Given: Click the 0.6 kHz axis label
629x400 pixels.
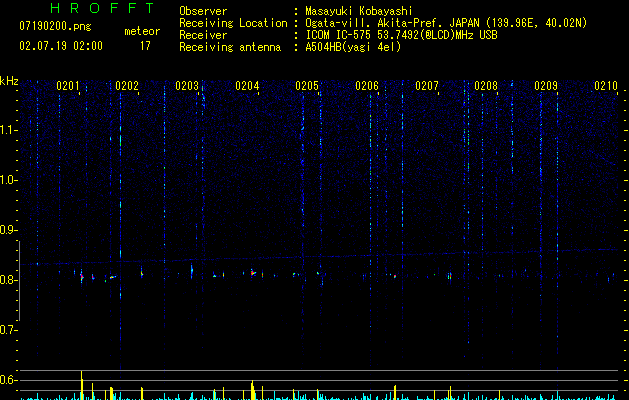Looking at the screenshot, I should (8, 380).
